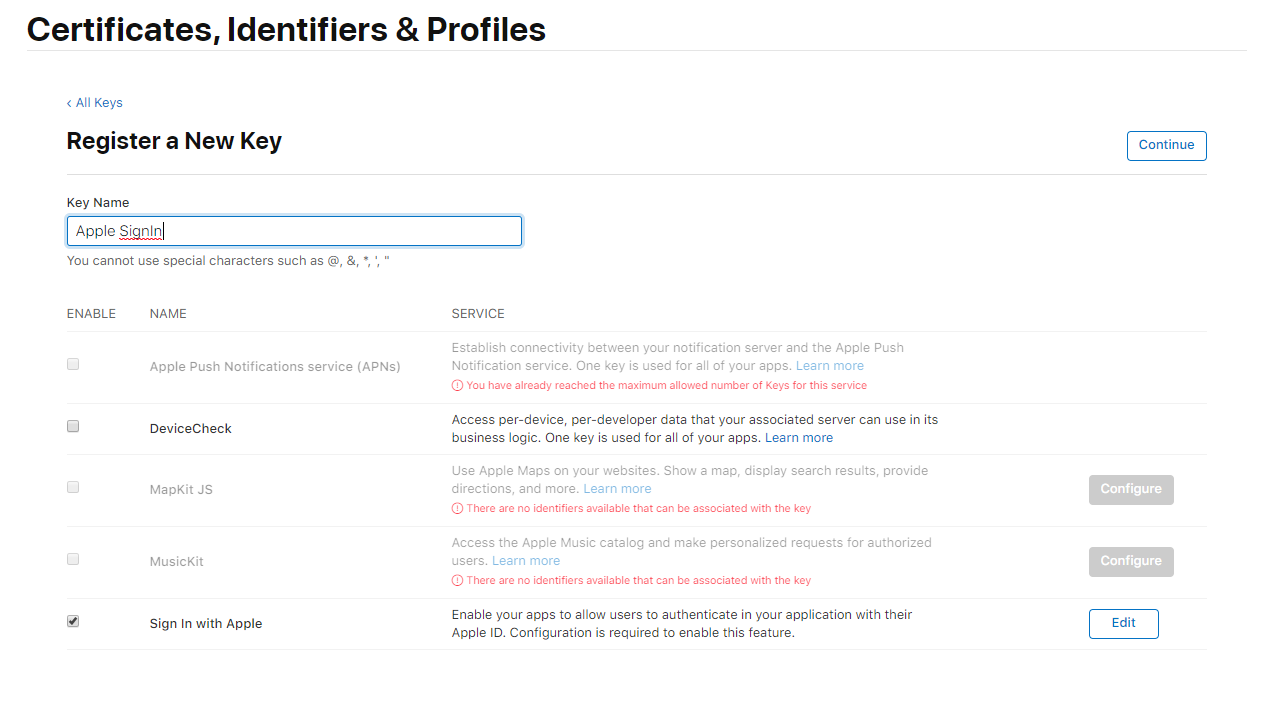Click the Sign In with Apple row name
The image size is (1282, 710).
click(x=205, y=623)
